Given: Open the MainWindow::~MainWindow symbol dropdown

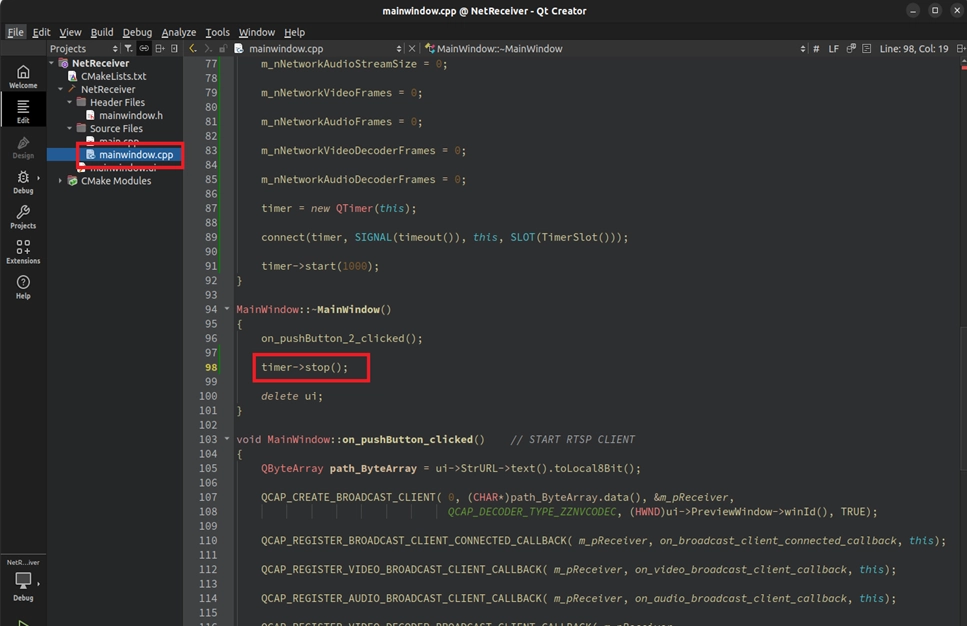Looking at the screenshot, I should click(615, 48).
